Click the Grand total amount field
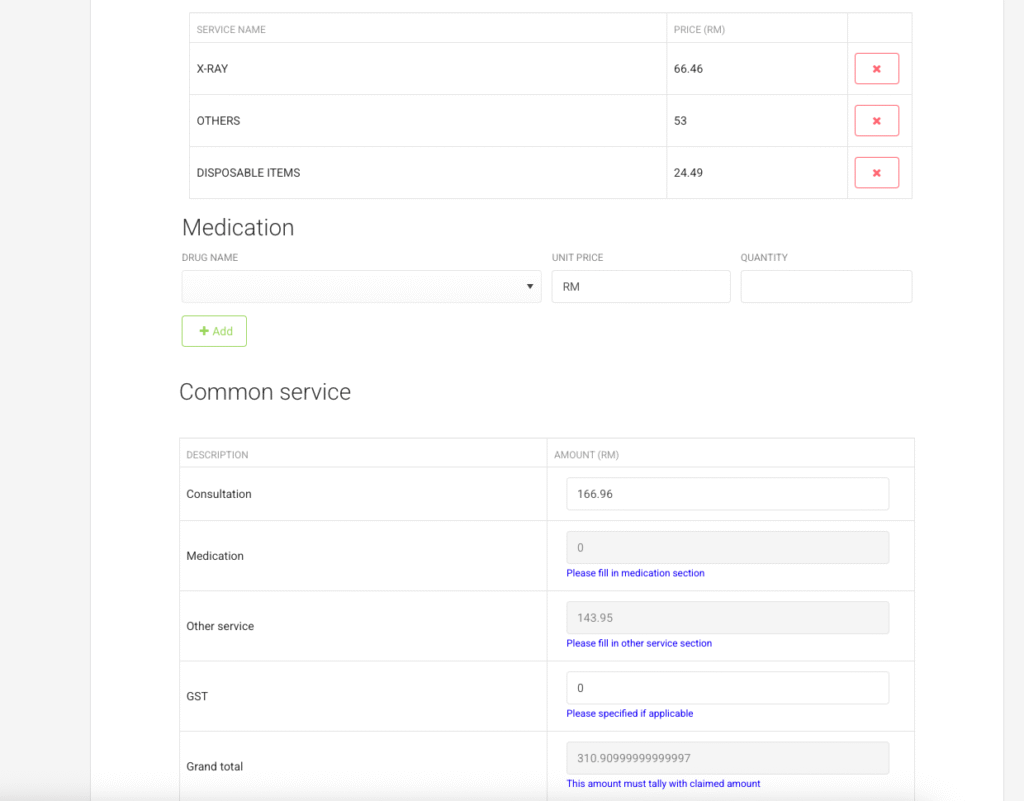 [x=727, y=758]
